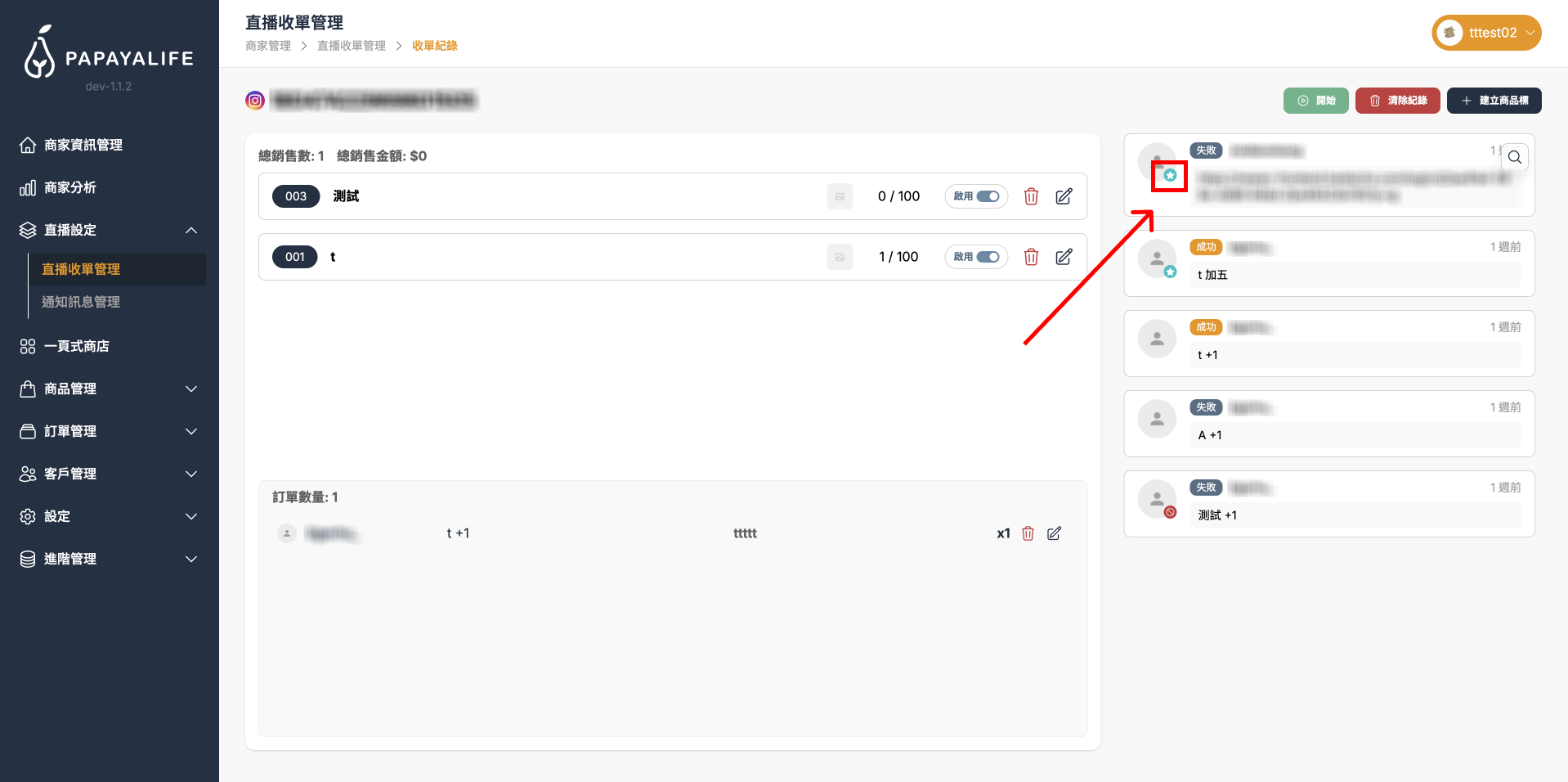This screenshot has height=782, width=1568.
Task: Delete the t +1 order row
Action: tap(1028, 533)
